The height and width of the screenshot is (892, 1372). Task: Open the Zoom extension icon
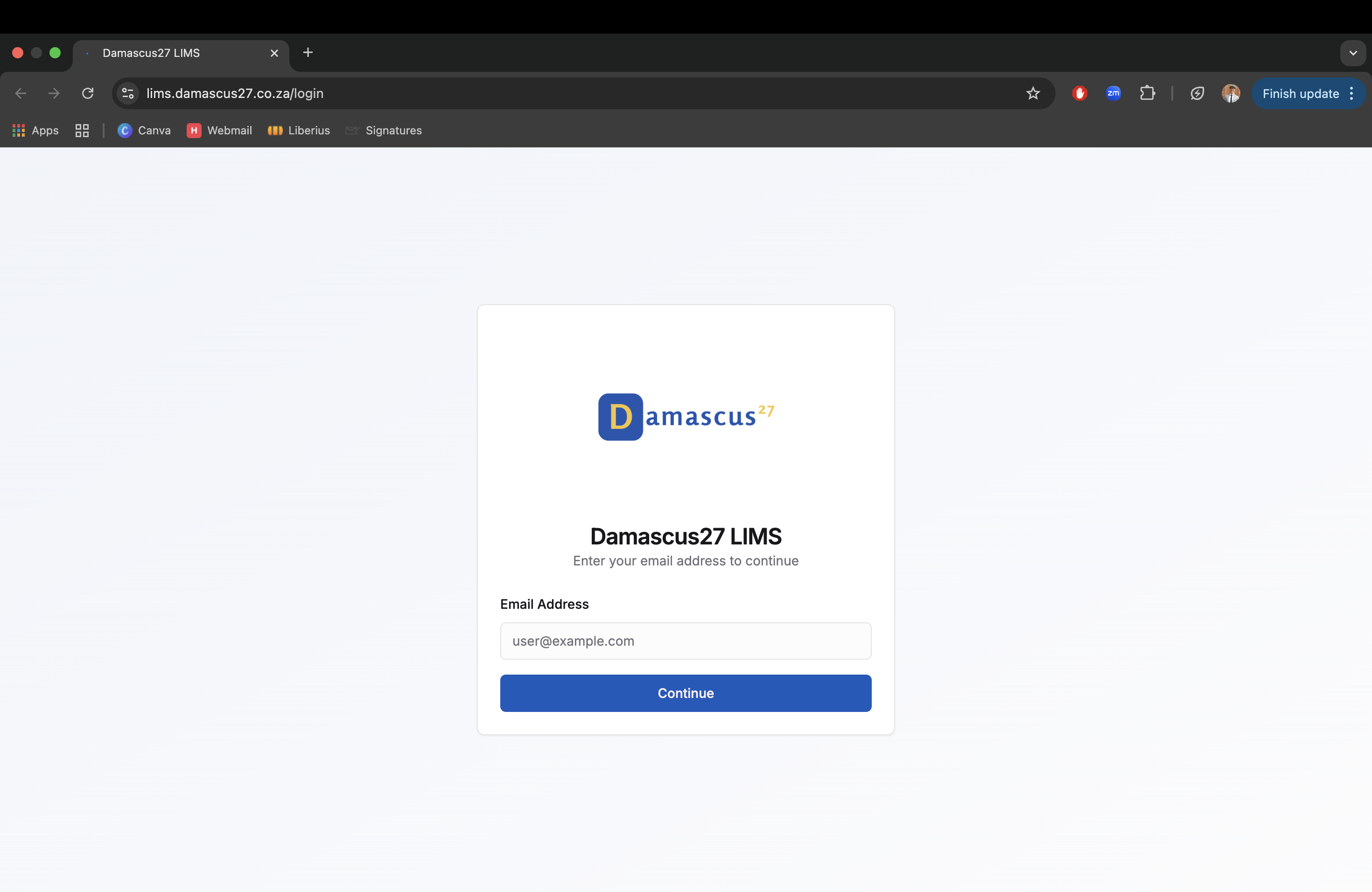pyautogui.click(x=1113, y=93)
